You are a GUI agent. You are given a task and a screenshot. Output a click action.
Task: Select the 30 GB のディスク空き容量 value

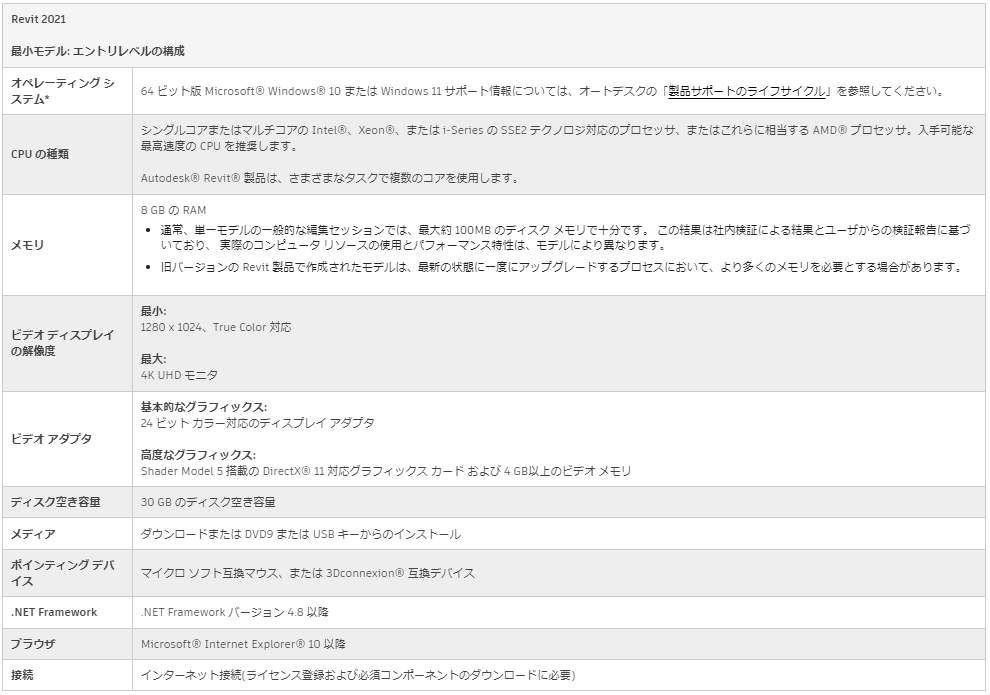(x=208, y=502)
